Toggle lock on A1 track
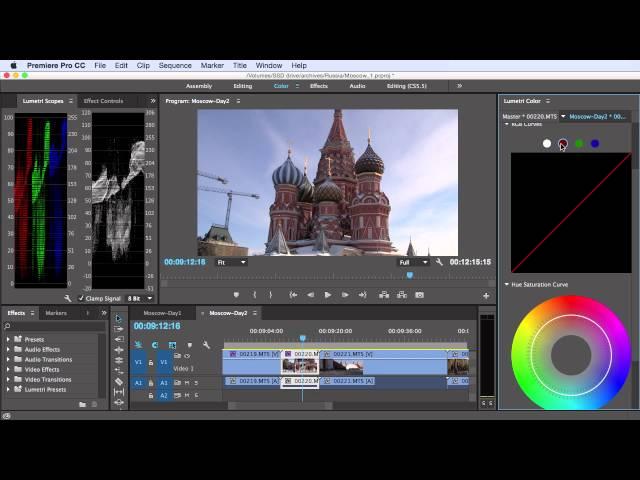 151,383
